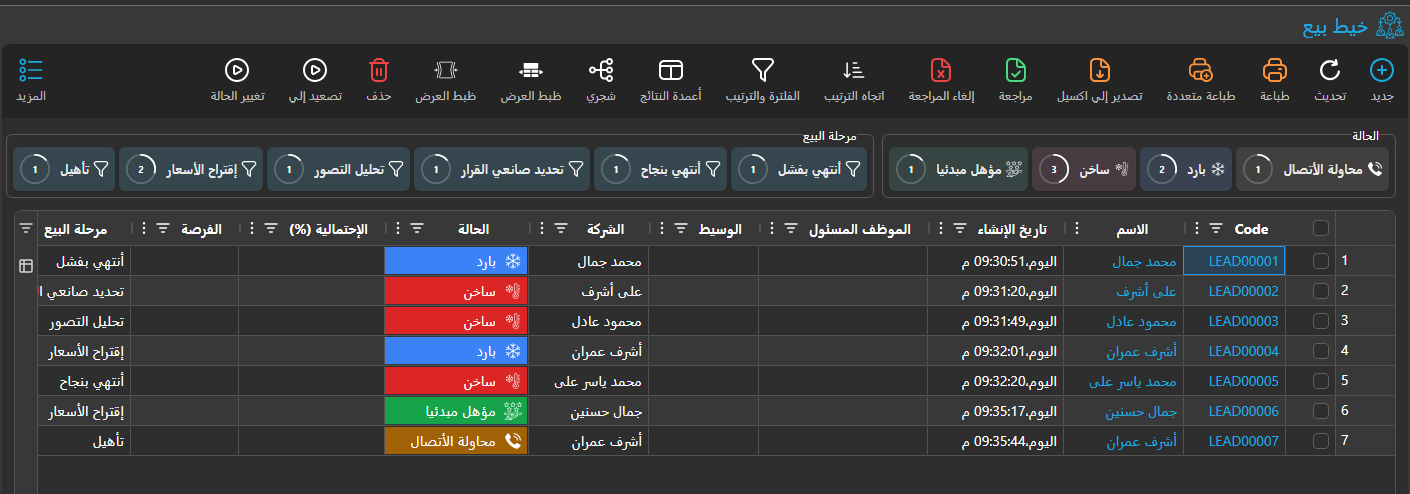Open filter icon on تاريخ الإنشاء column
Screen dimensions: 1410x494
tap(960, 229)
